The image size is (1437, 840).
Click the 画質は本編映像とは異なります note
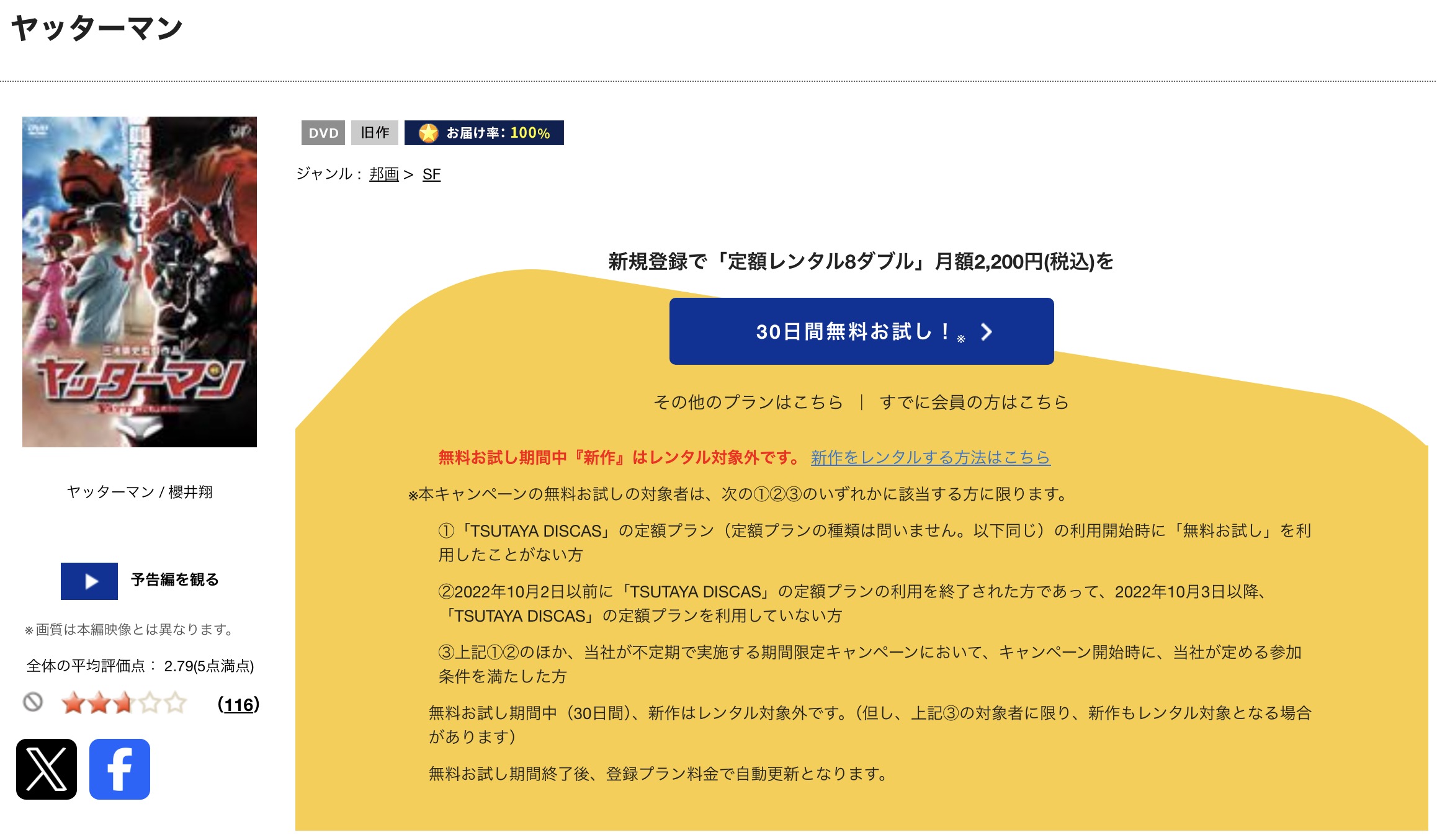[x=129, y=629]
